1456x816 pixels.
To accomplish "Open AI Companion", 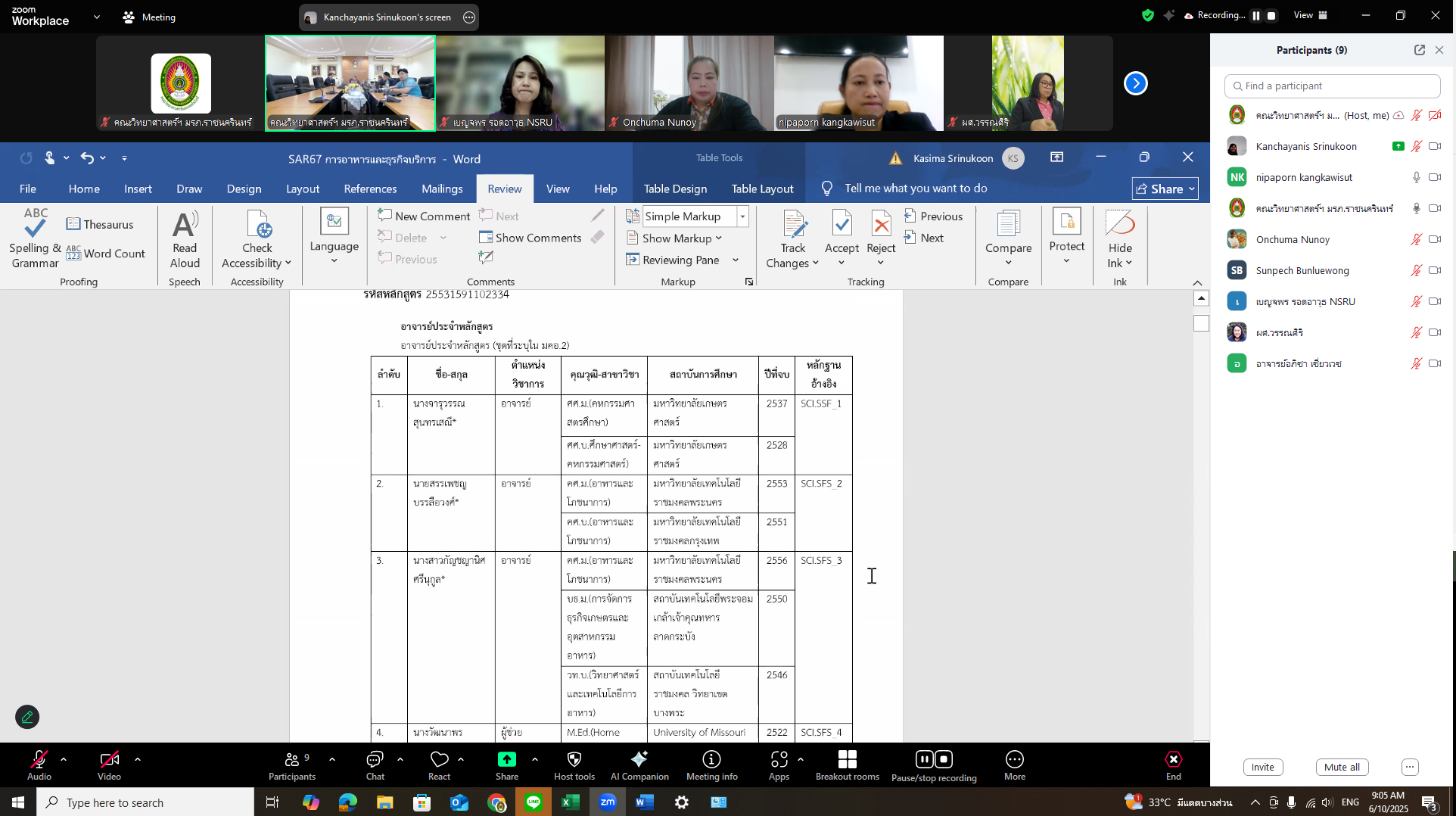I will coord(639,765).
